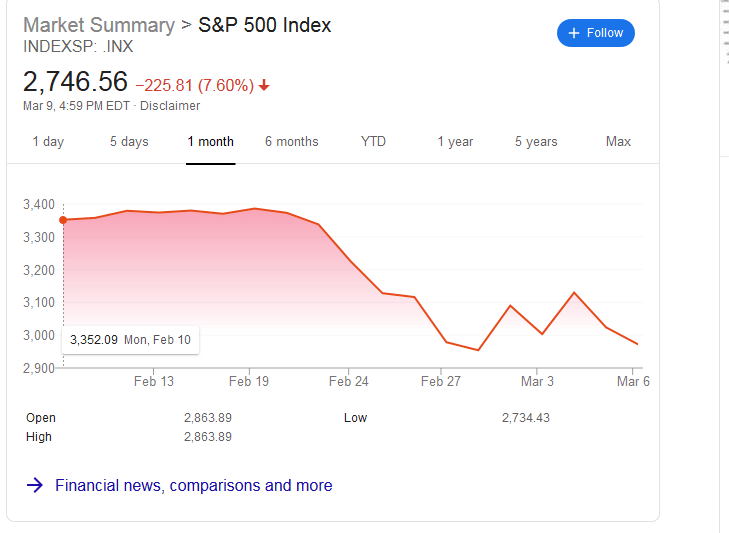Click the Mar 3 date on chart axis
This screenshot has height=533, width=729.
click(537, 381)
